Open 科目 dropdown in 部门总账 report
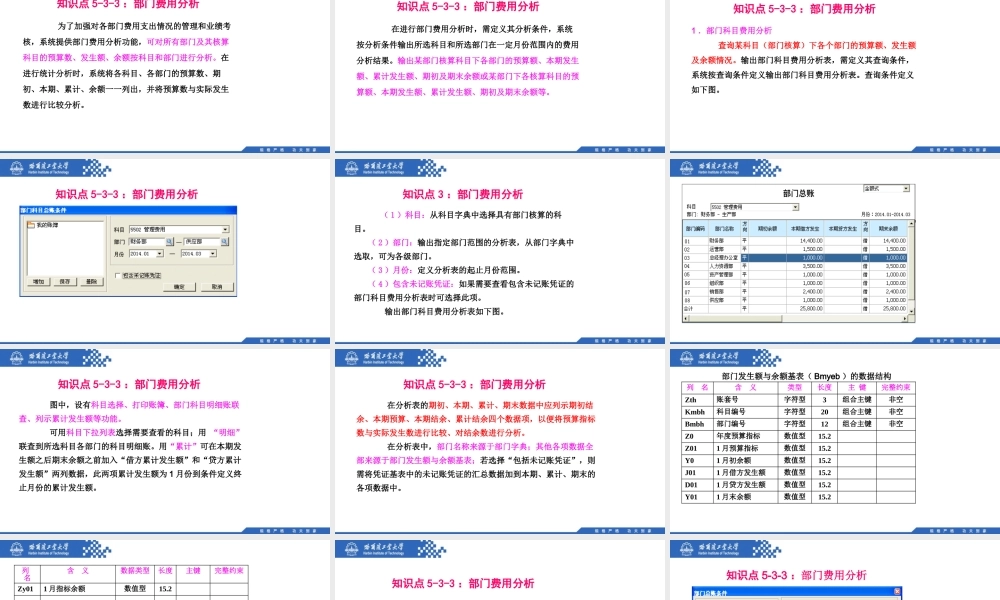This screenshot has width=1000, height=600. click(794, 207)
